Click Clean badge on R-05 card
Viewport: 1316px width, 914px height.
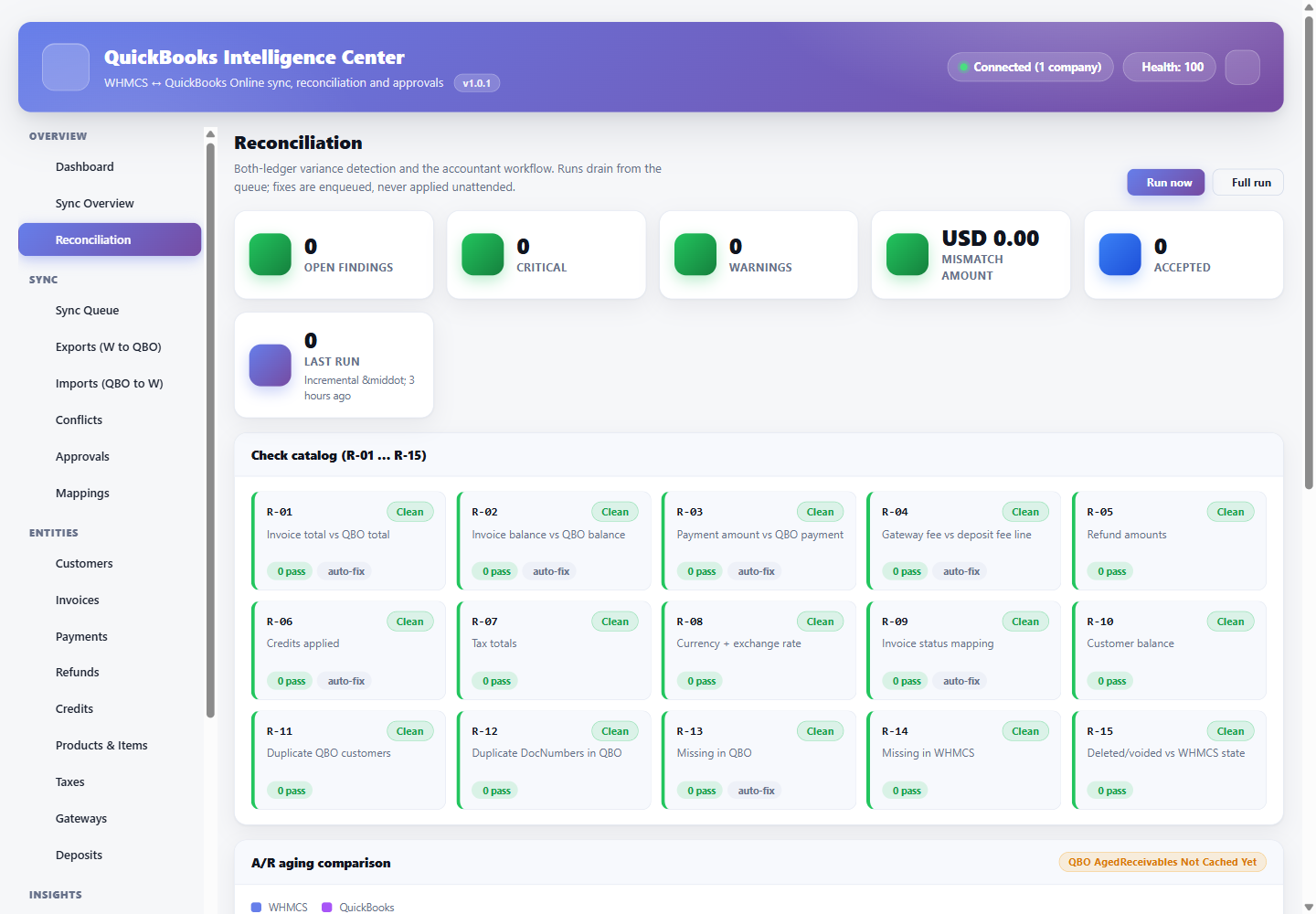[1230, 512]
